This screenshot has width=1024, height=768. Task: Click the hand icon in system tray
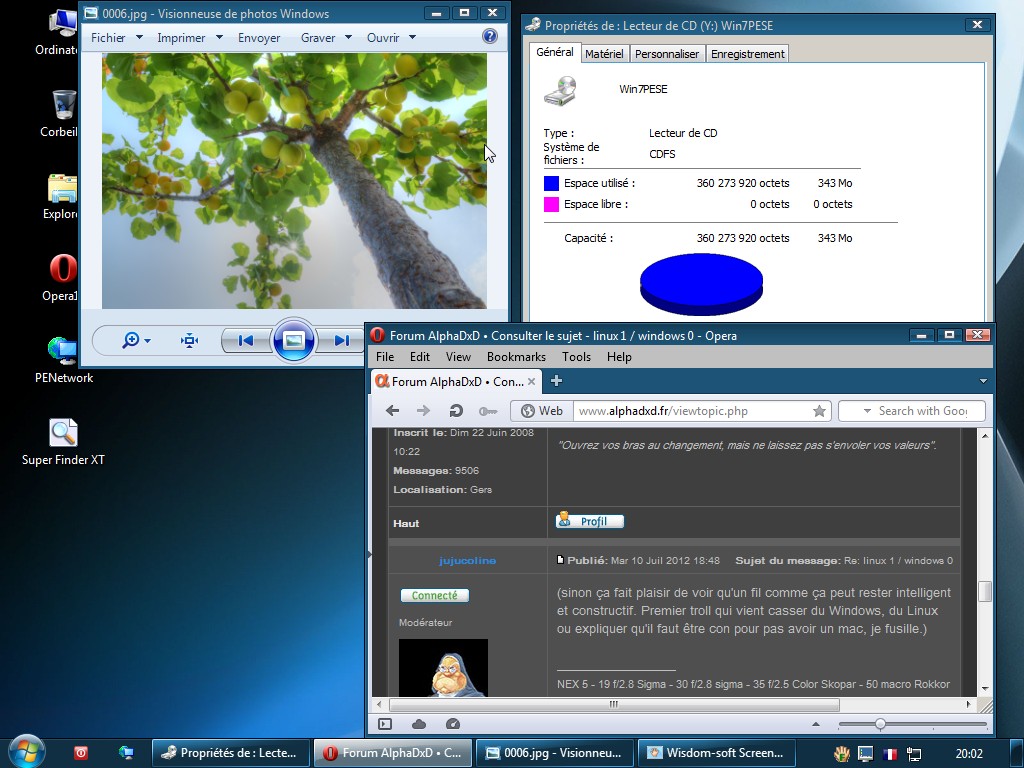point(841,754)
